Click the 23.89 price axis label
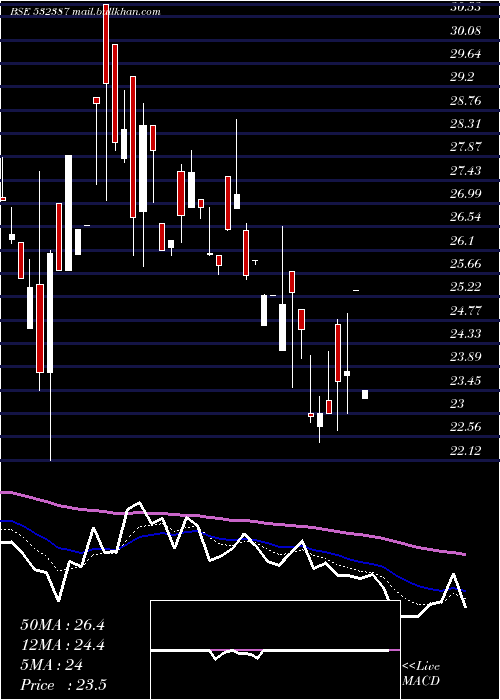Screen dimensions: 500x700 pos(466,357)
